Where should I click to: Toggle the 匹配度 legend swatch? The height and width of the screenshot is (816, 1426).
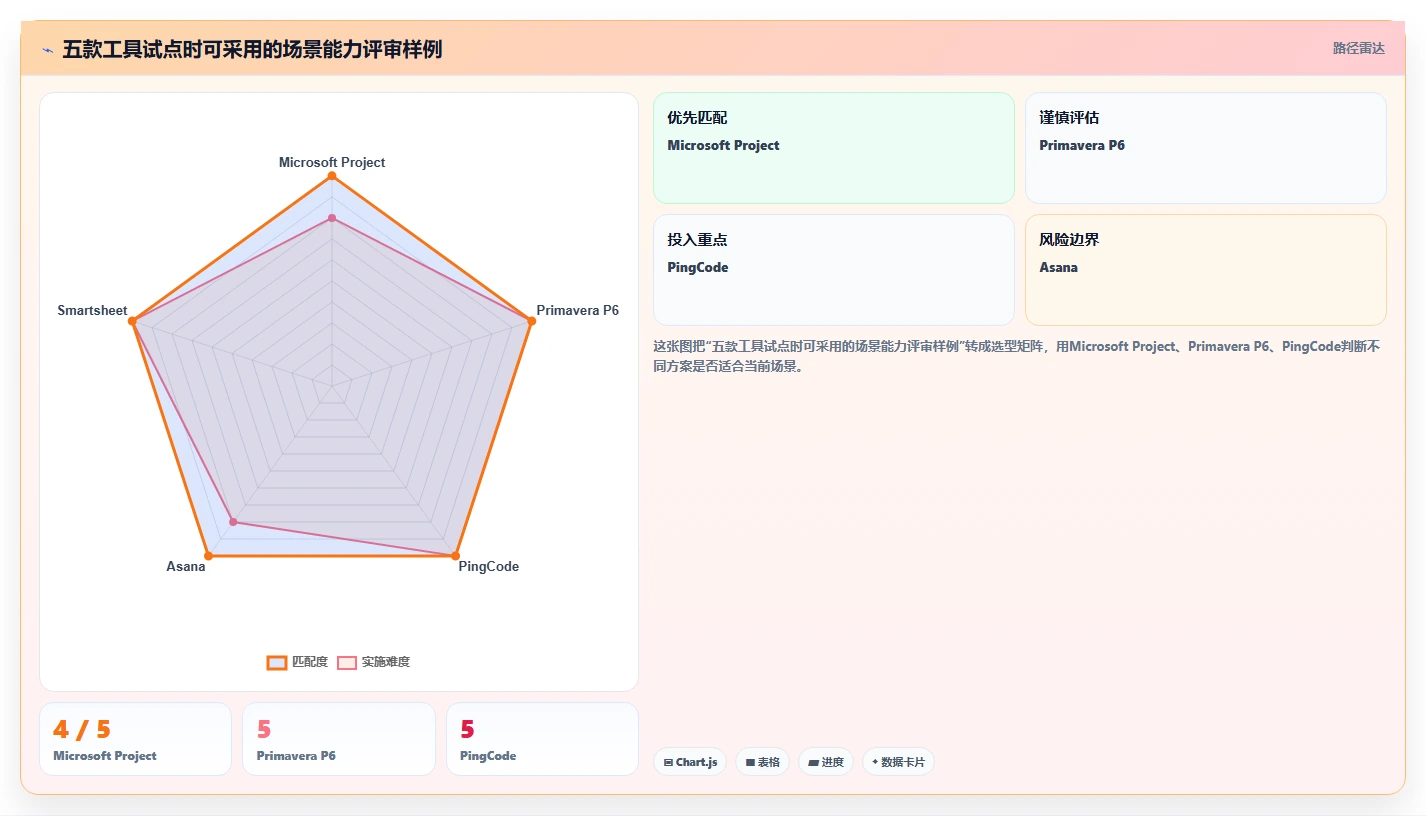coord(277,662)
